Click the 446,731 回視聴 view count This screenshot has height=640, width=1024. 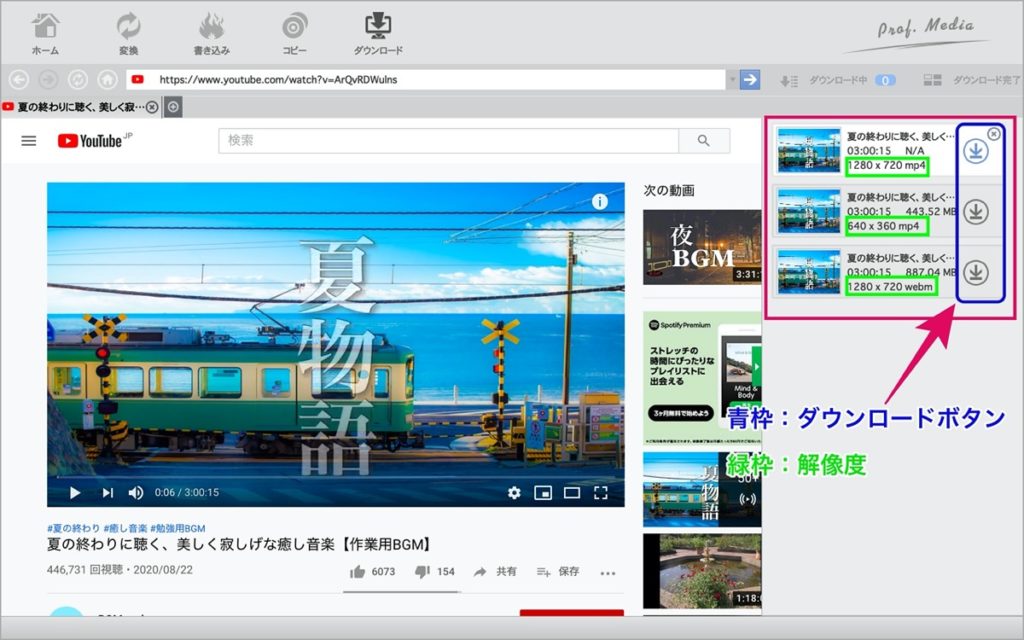tap(84, 569)
